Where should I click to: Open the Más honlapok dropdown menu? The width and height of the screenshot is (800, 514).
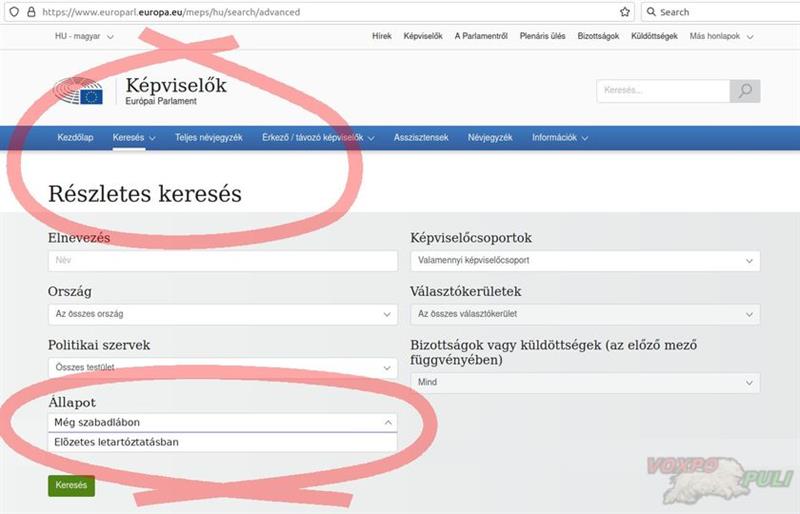coord(720,36)
